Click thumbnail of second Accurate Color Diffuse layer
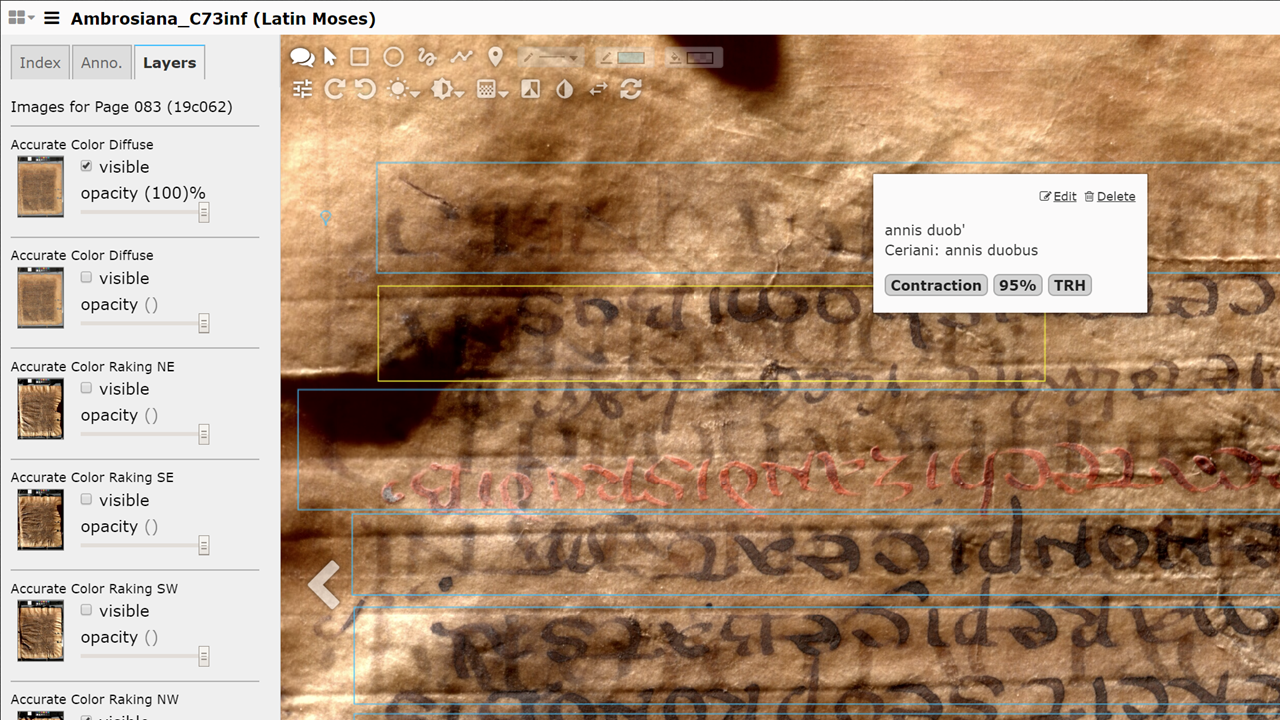 coord(40,297)
